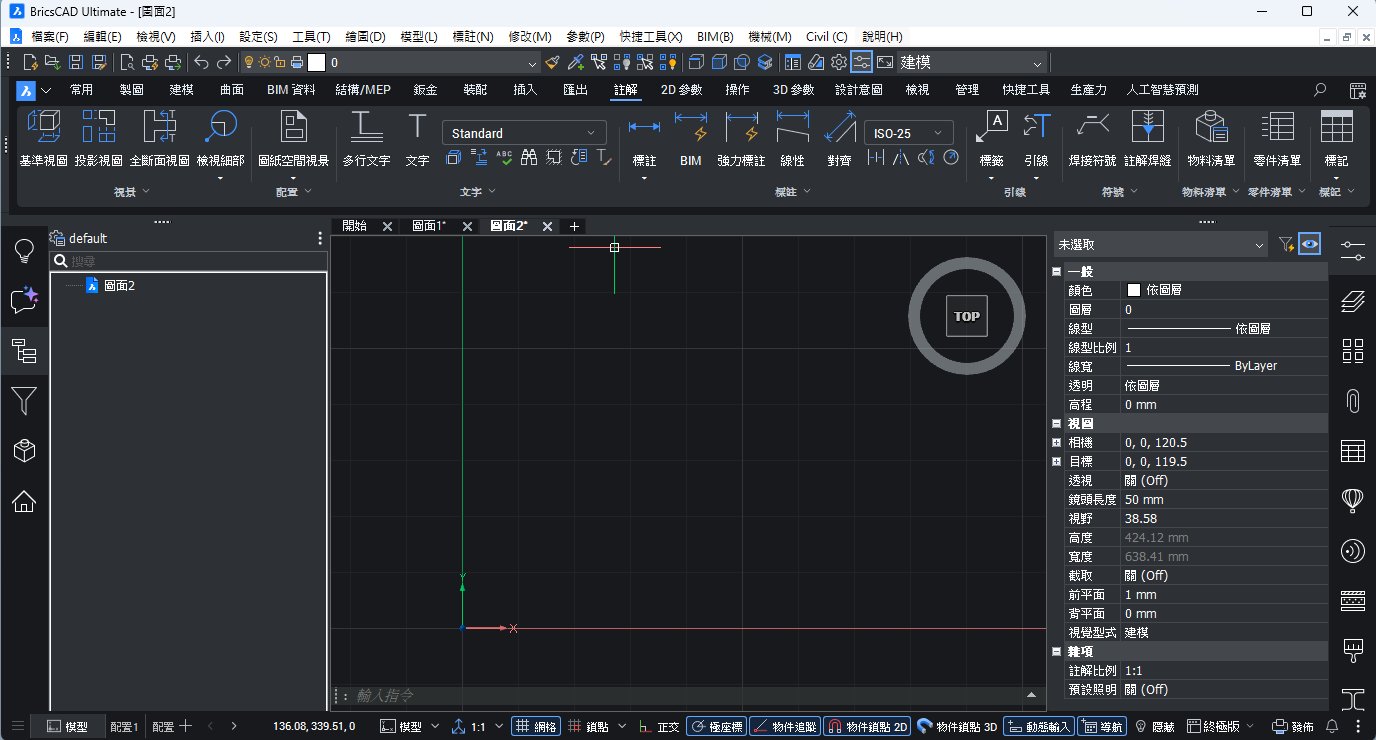Click the lightbulb tips icon in left sidebar
The height and width of the screenshot is (740, 1376).
click(x=24, y=250)
